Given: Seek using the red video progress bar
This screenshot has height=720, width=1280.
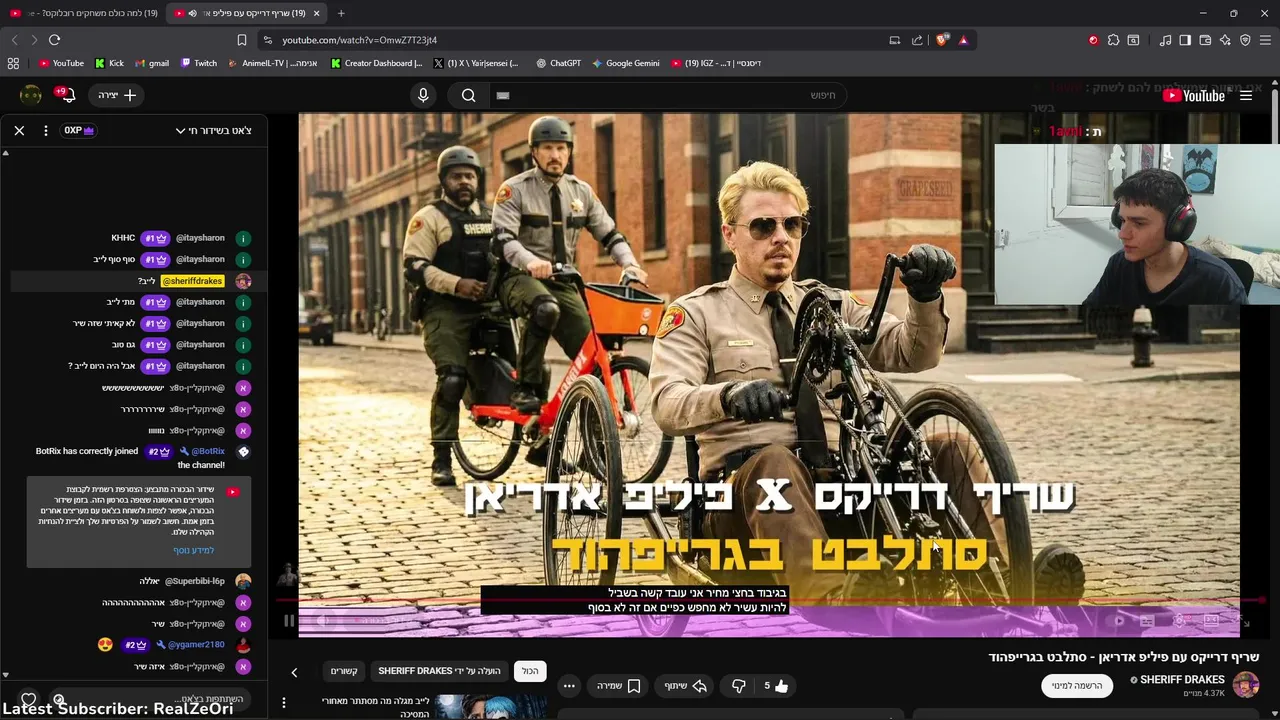Looking at the screenshot, I should pos(770,600).
